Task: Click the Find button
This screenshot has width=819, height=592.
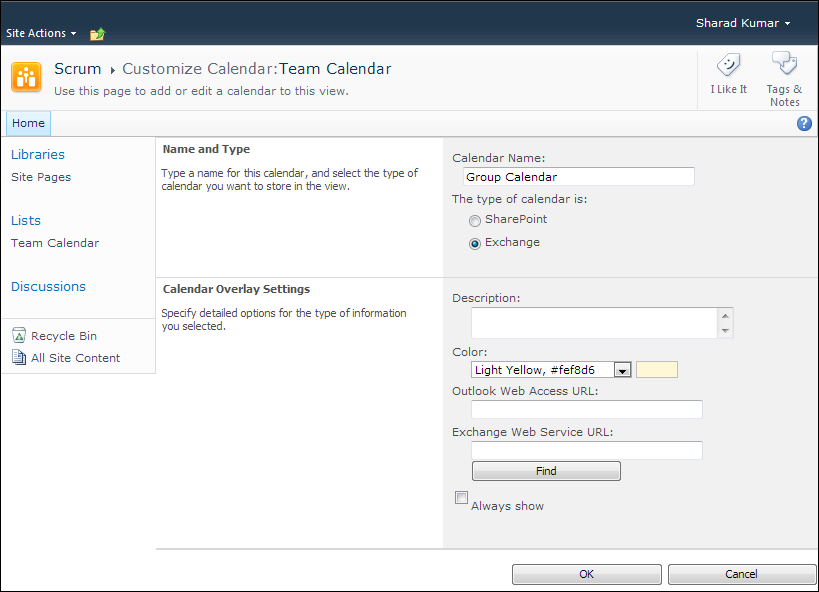Action: [x=546, y=471]
